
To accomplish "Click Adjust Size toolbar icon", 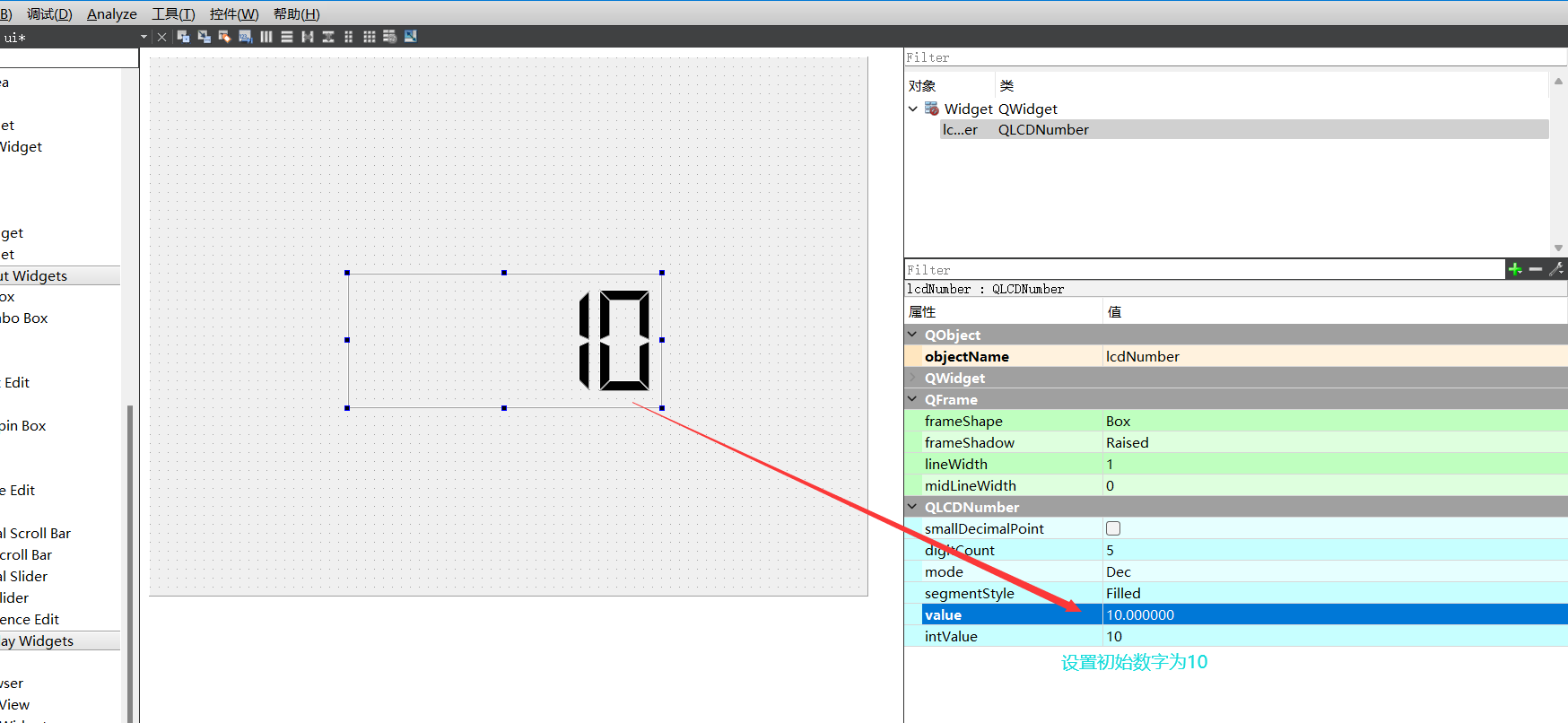I will pyautogui.click(x=411, y=37).
